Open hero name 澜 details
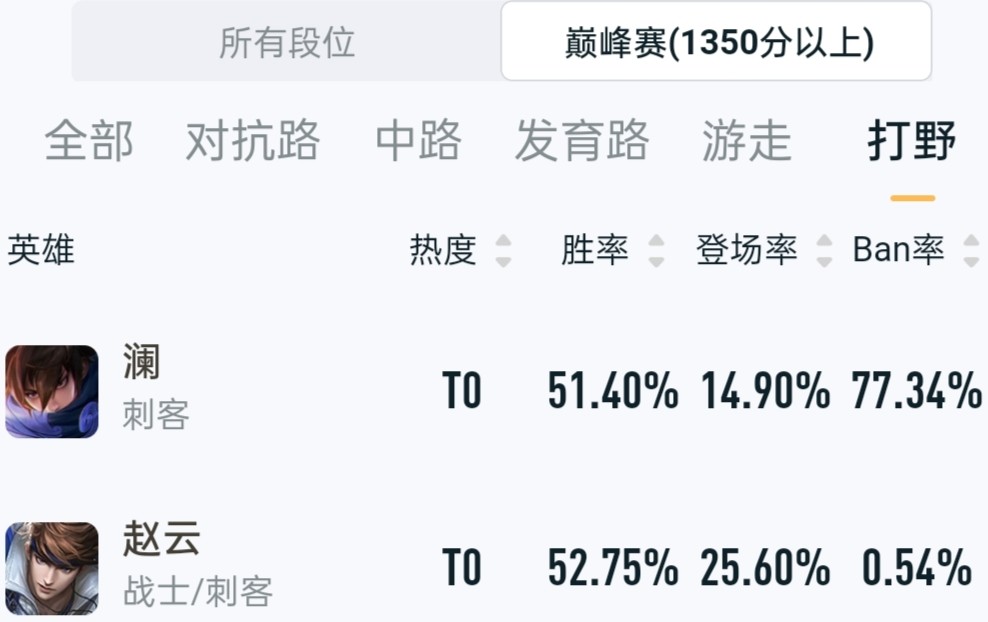 tap(141, 362)
